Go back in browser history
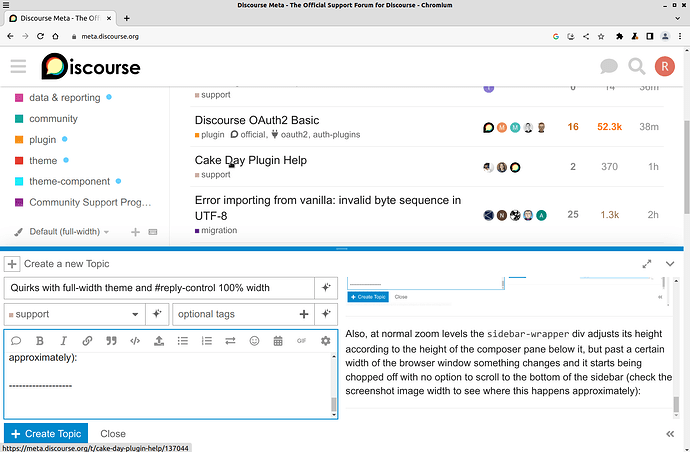This screenshot has width=690, height=452. [x=11, y=37]
